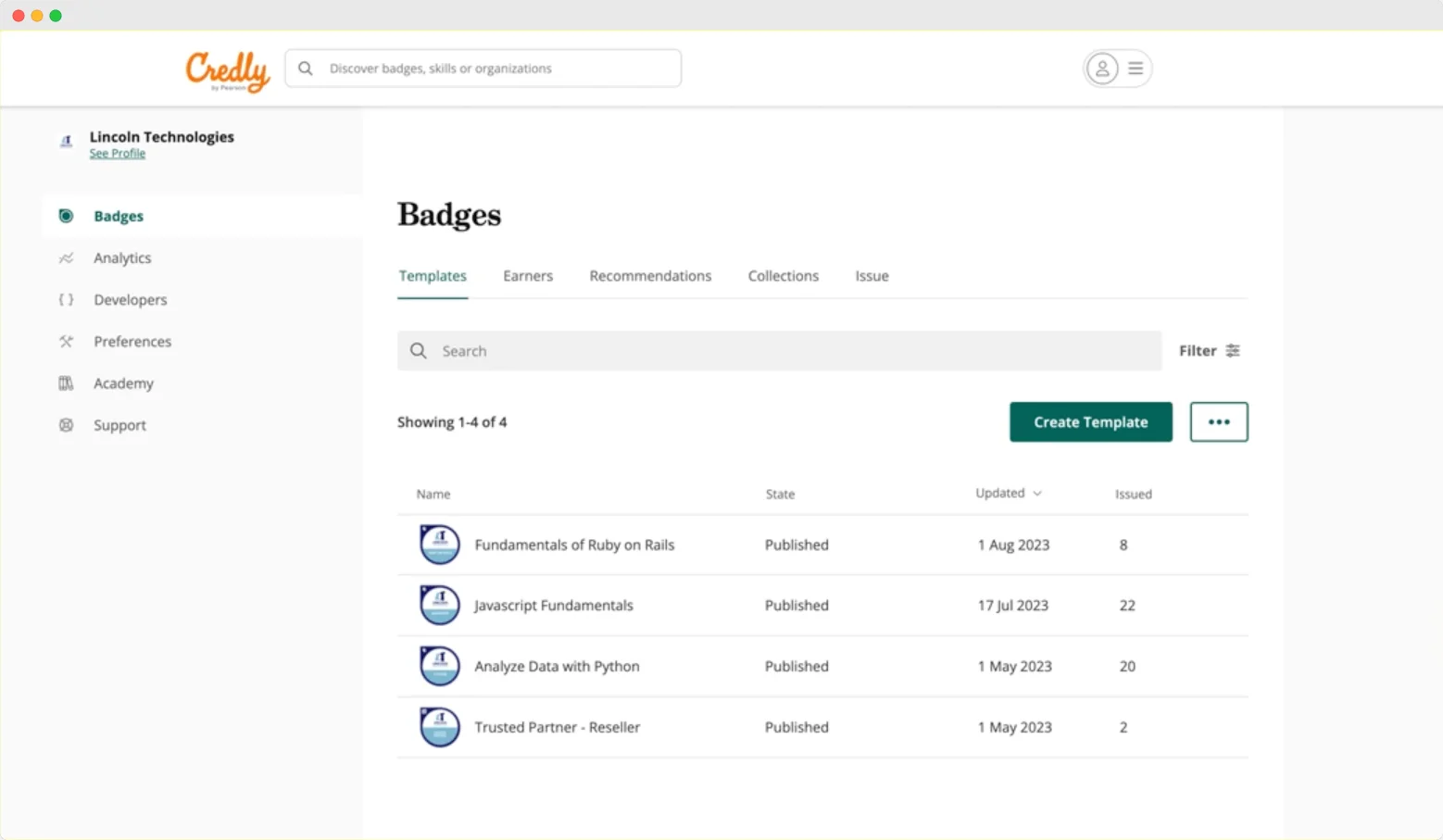Viewport: 1443px width, 840px height.
Task: Click the Filter icon next to search
Action: tap(1232, 350)
